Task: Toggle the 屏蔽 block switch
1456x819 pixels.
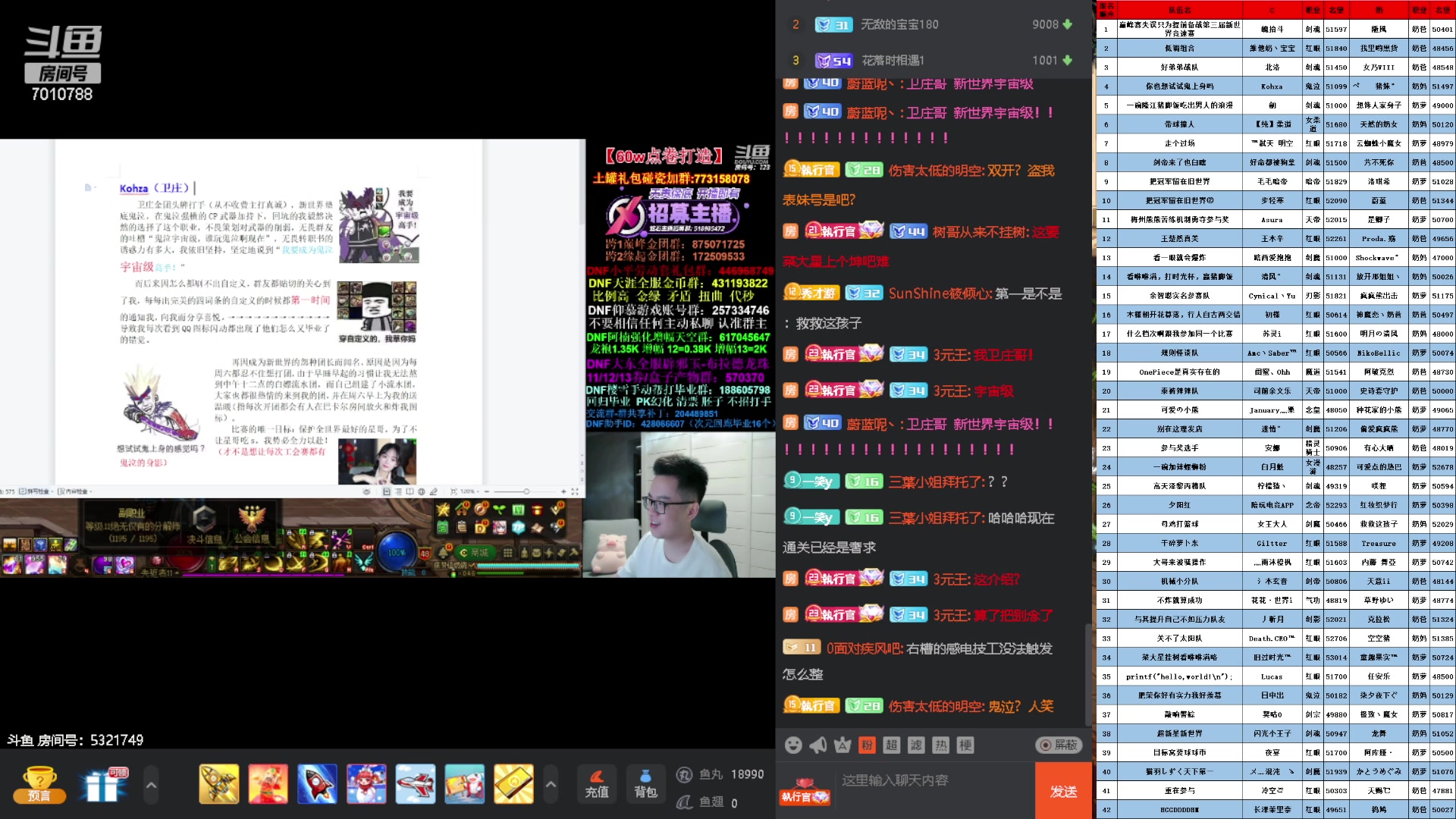Action: pyautogui.click(x=1059, y=745)
